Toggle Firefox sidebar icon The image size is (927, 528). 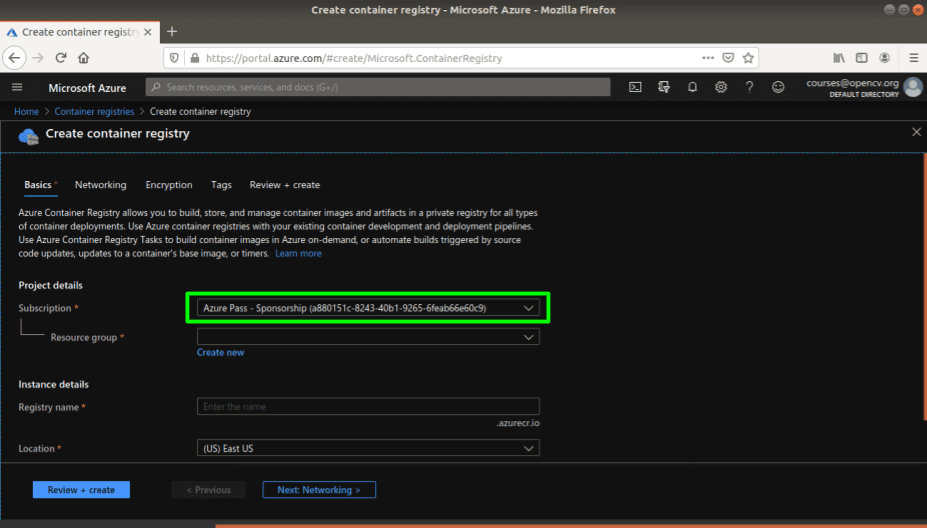861,58
